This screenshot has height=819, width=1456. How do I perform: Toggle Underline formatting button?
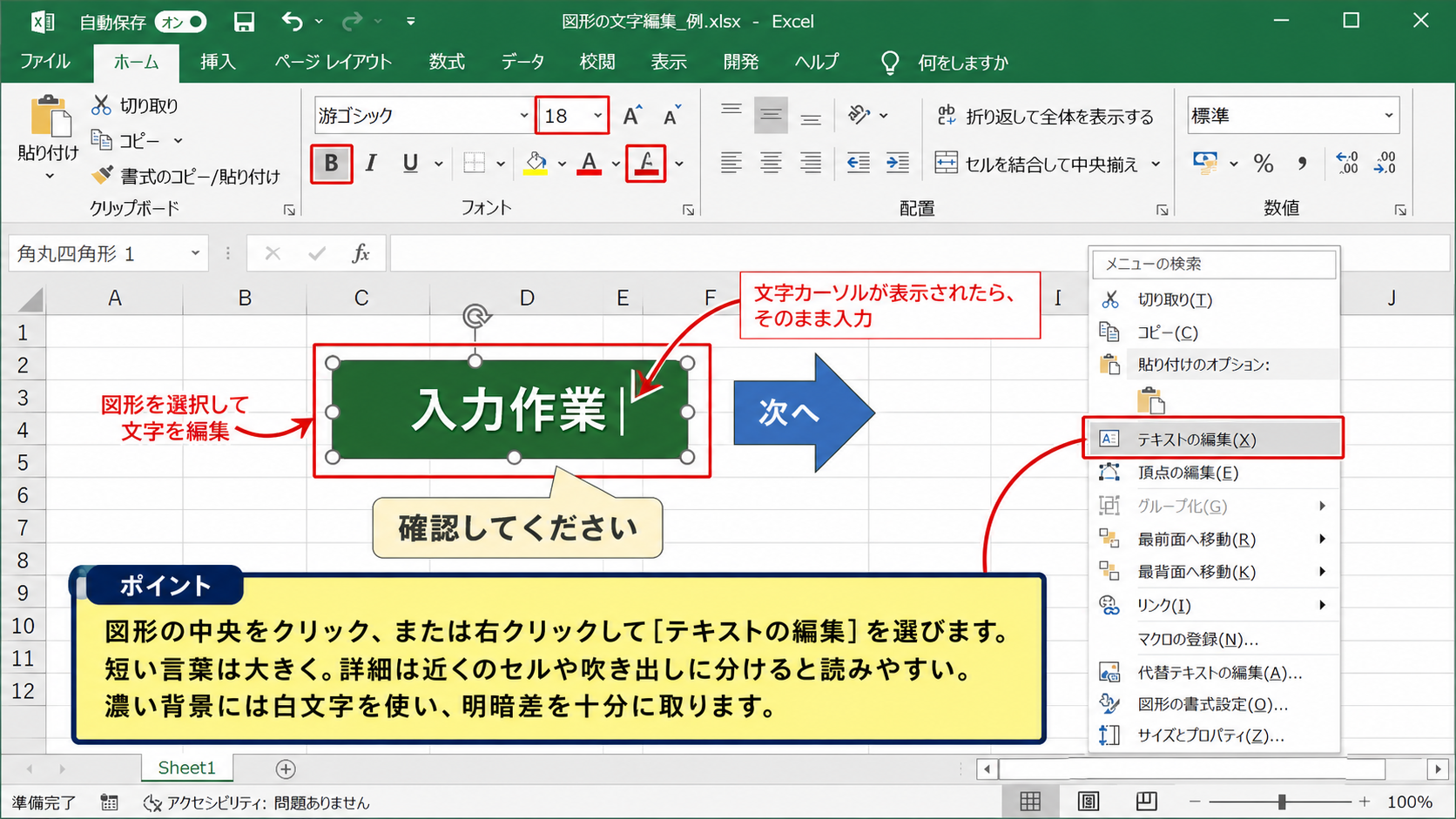410,163
